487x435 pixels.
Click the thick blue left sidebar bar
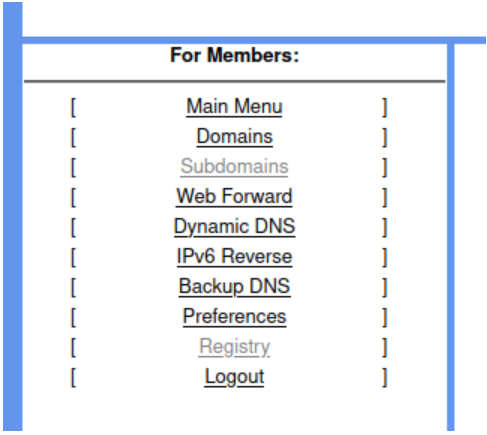tap(13, 217)
